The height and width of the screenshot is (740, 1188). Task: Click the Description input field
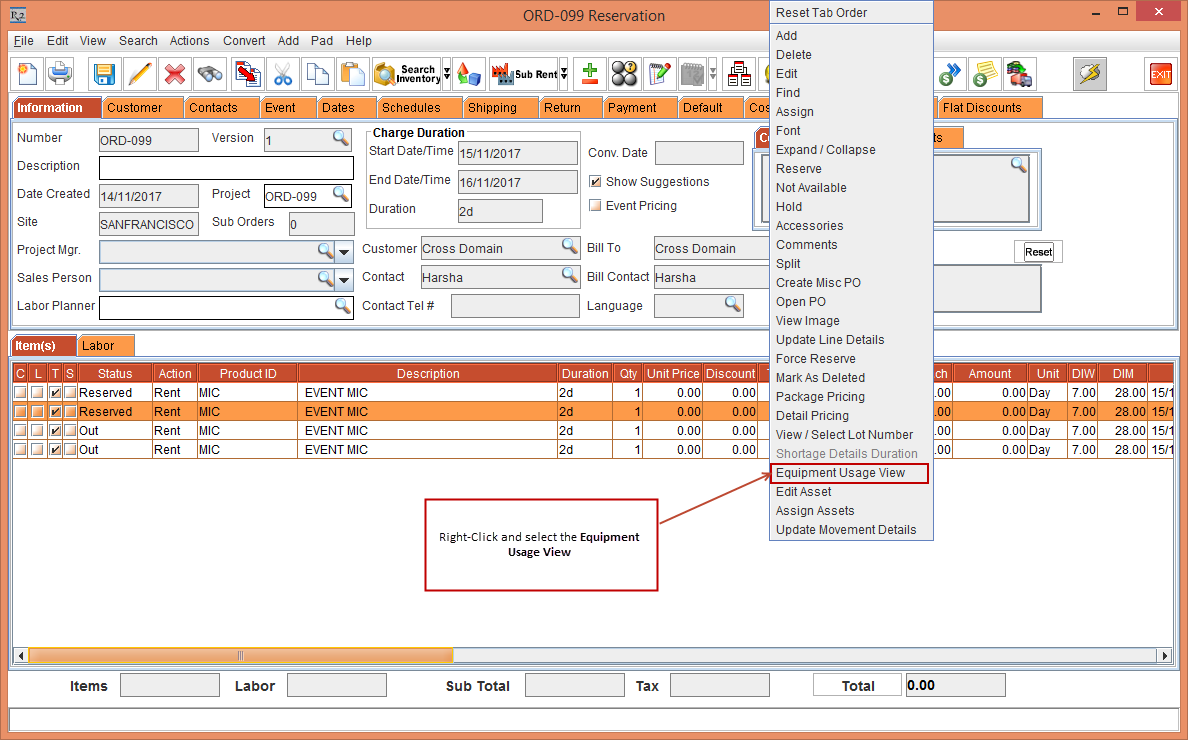(226, 167)
